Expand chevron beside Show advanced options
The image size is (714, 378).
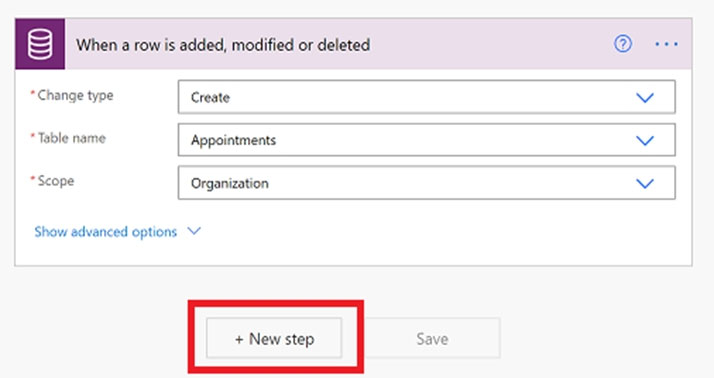[x=194, y=231]
